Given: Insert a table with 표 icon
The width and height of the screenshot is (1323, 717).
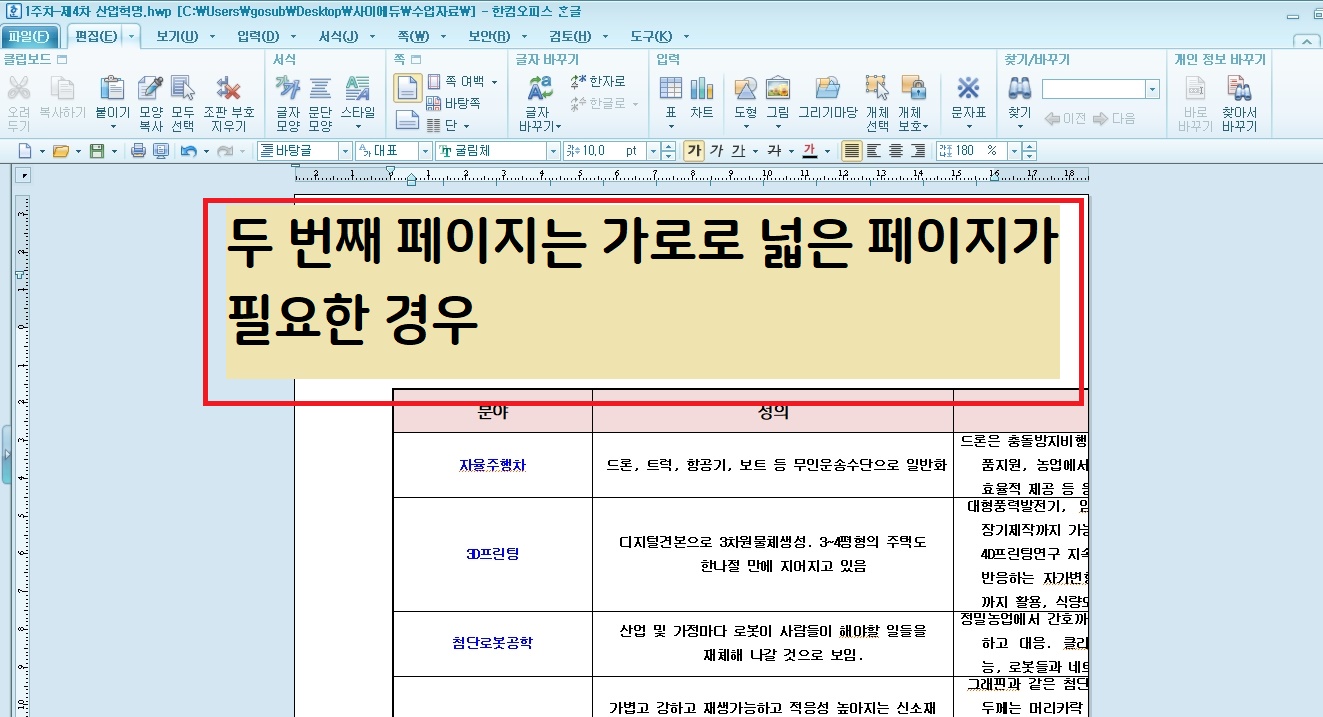Looking at the screenshot, I should pyautogui.click(x=670, y=89).
